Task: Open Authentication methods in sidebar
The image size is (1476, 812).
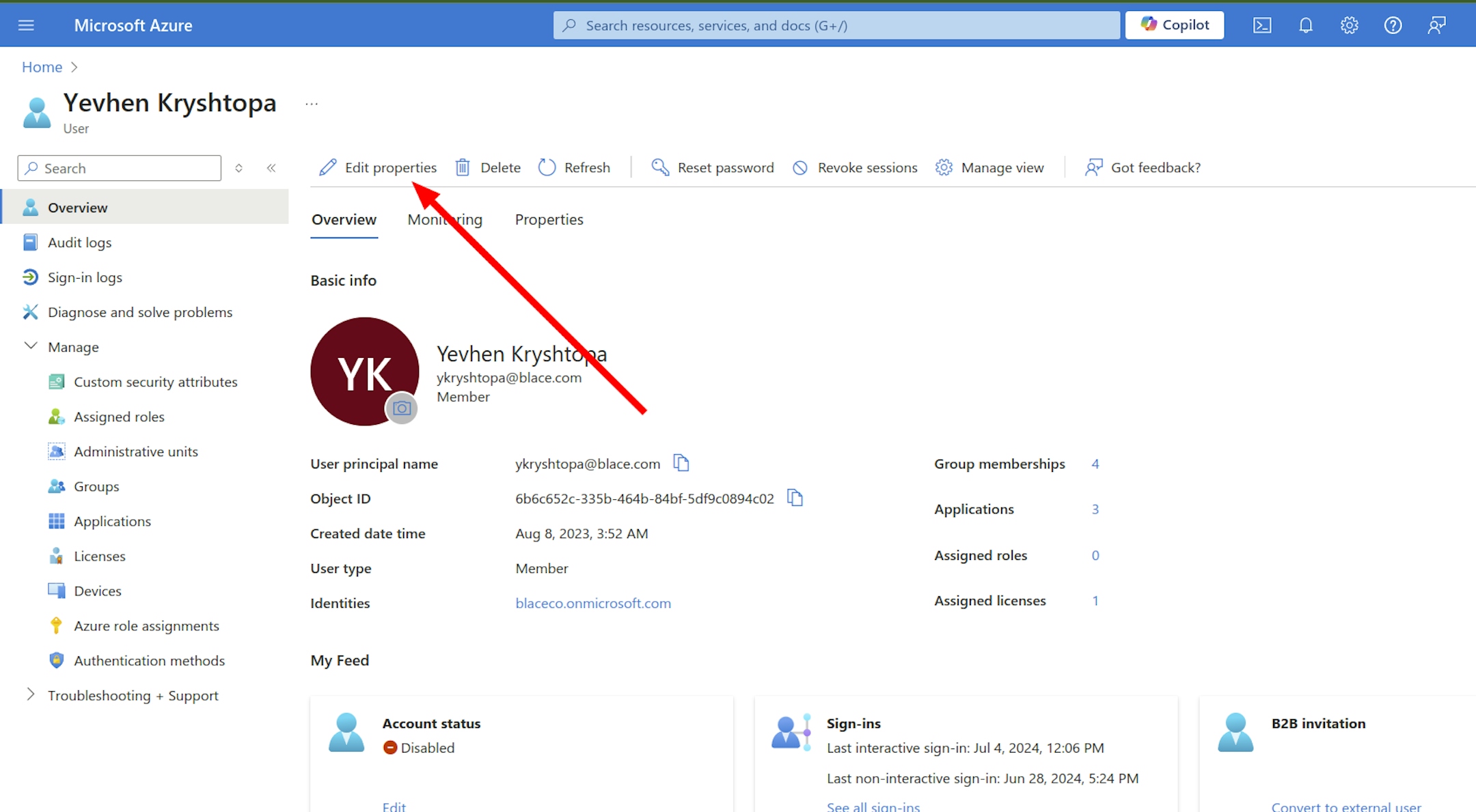Action: click(x=149, y=660)
